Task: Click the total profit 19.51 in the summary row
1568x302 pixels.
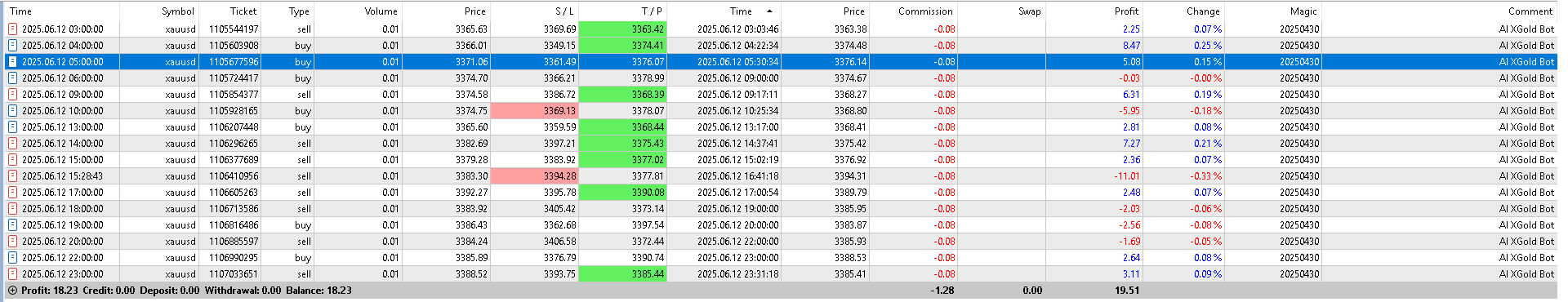Action: (1127, 291)
